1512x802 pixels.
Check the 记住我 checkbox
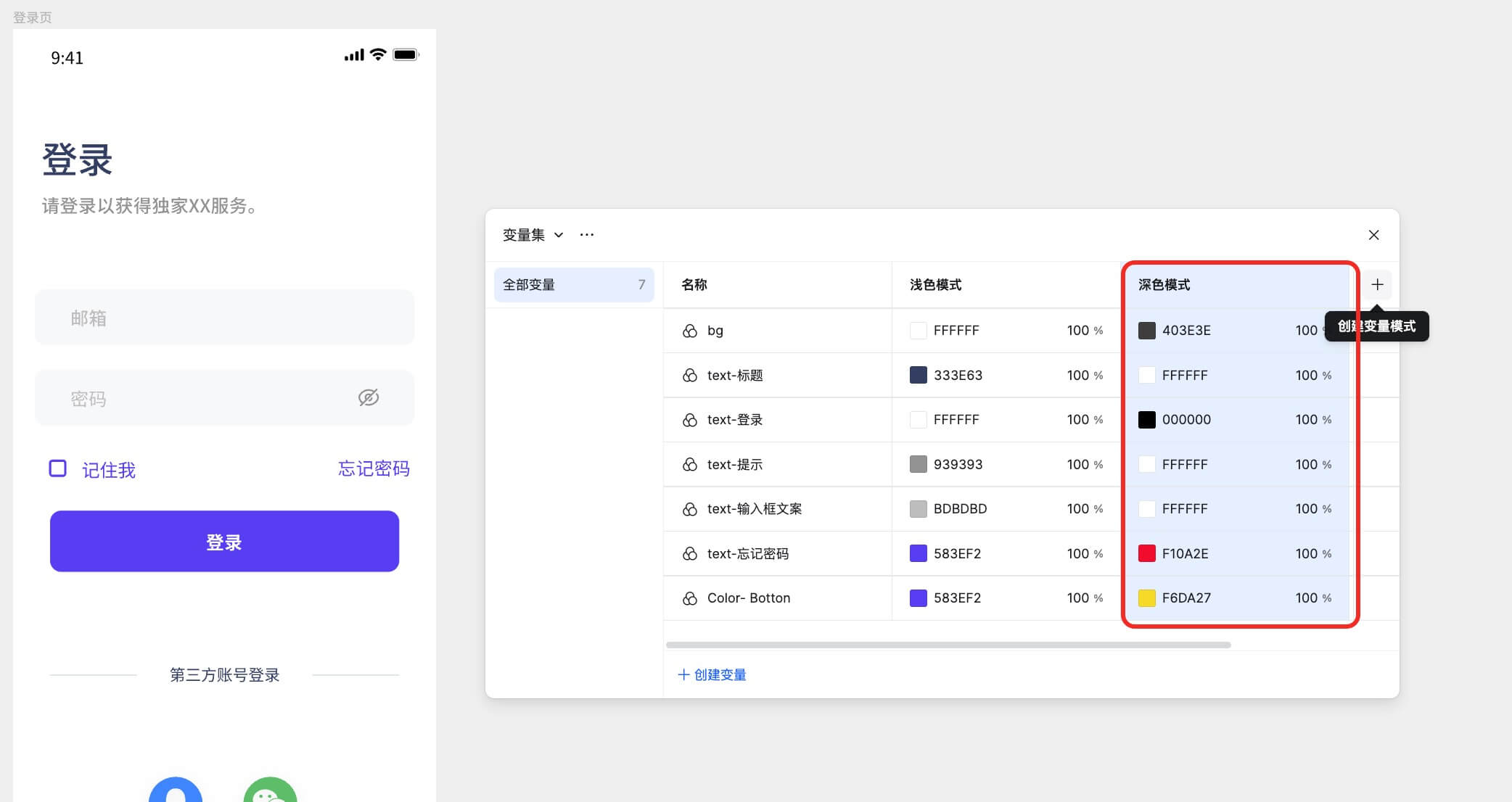pyautogui.click(x=58, y=468)
